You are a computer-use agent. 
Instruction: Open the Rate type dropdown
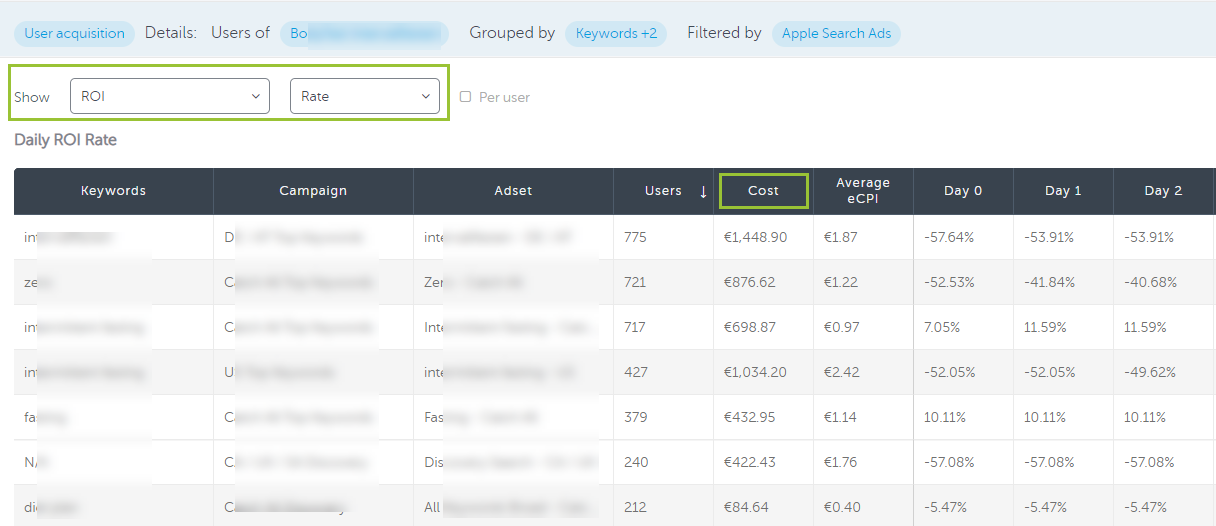(364, 97)
